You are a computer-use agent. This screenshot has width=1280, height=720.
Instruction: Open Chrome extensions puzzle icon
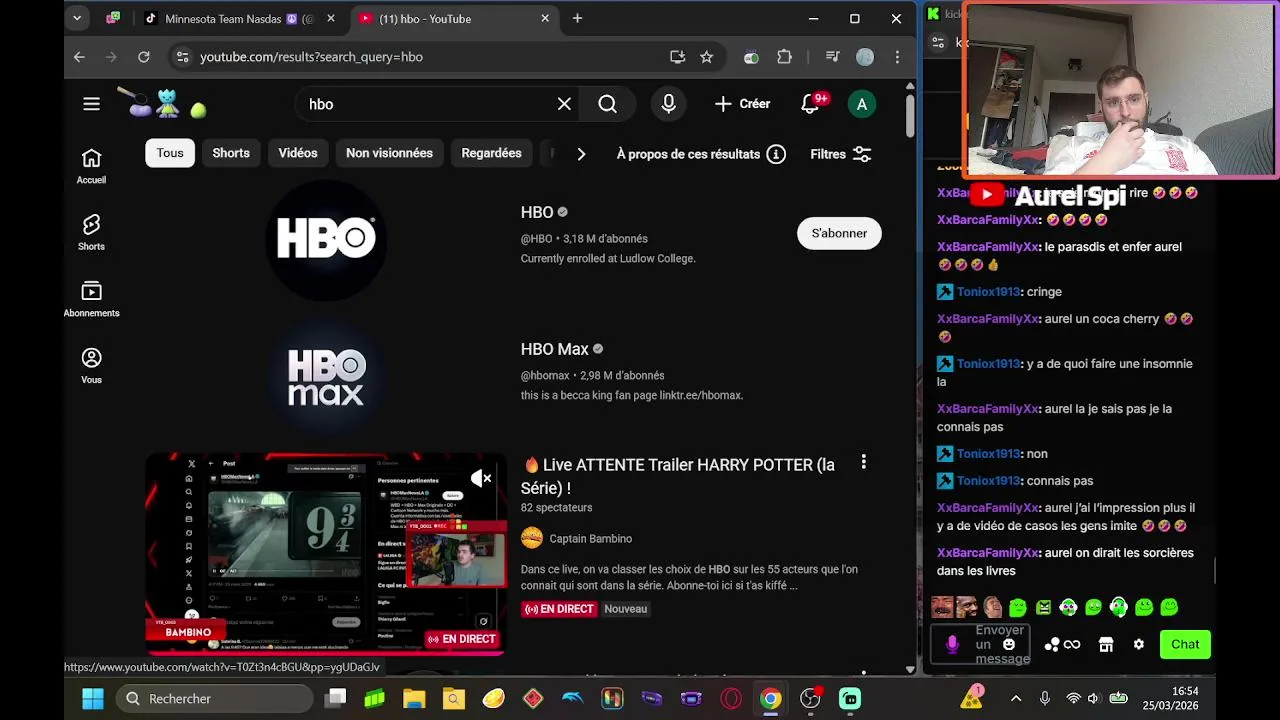coord(785,57)
